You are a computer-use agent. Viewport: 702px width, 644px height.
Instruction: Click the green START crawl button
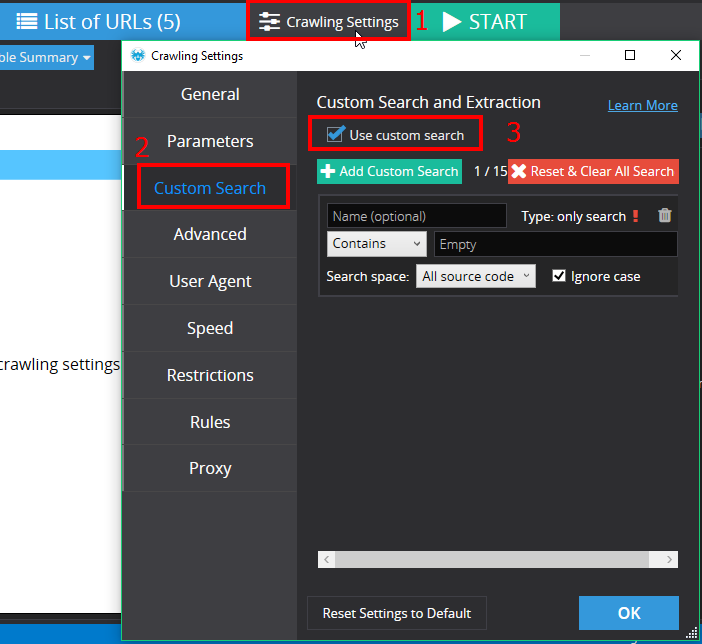[485, 21]
